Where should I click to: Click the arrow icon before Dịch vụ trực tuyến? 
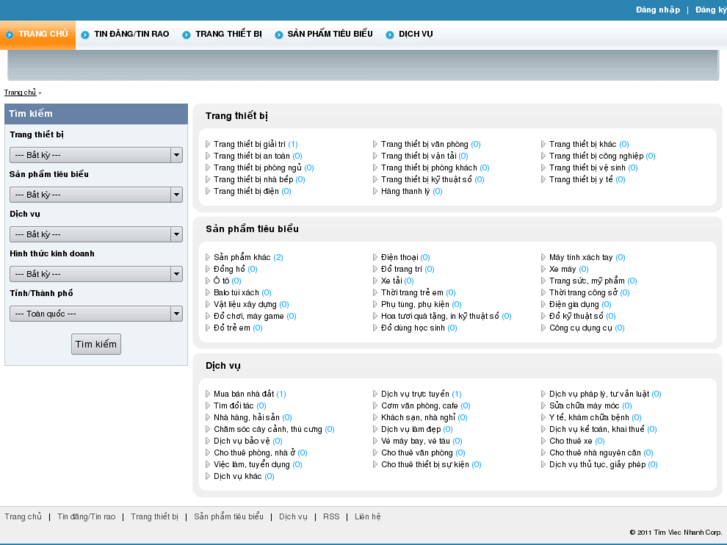click(x=375, y=394)
